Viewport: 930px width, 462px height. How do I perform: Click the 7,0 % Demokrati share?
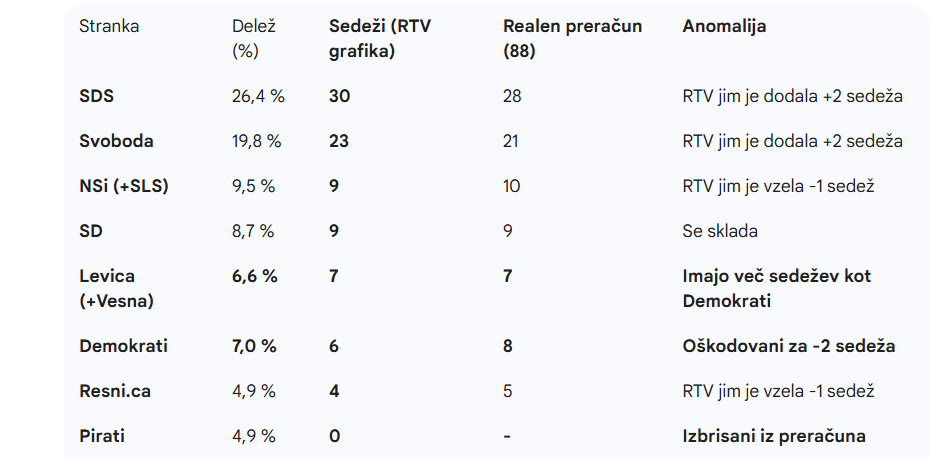click(255, 346)
